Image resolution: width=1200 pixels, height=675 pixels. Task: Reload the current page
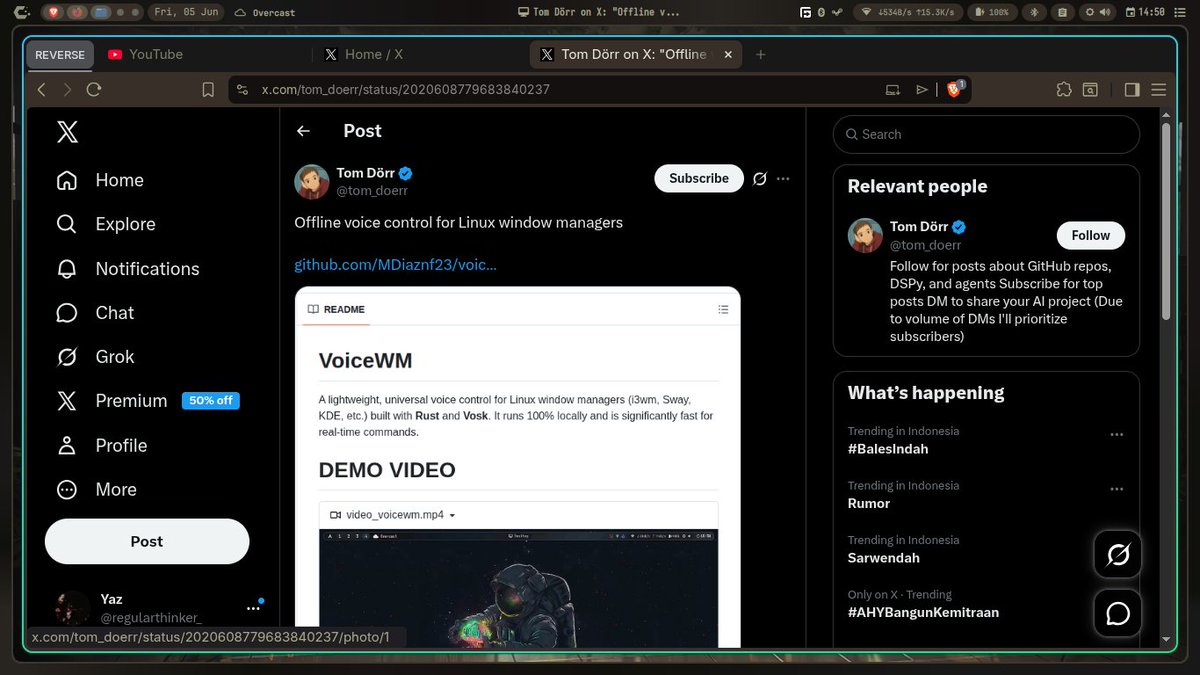(x=94, y=89)
